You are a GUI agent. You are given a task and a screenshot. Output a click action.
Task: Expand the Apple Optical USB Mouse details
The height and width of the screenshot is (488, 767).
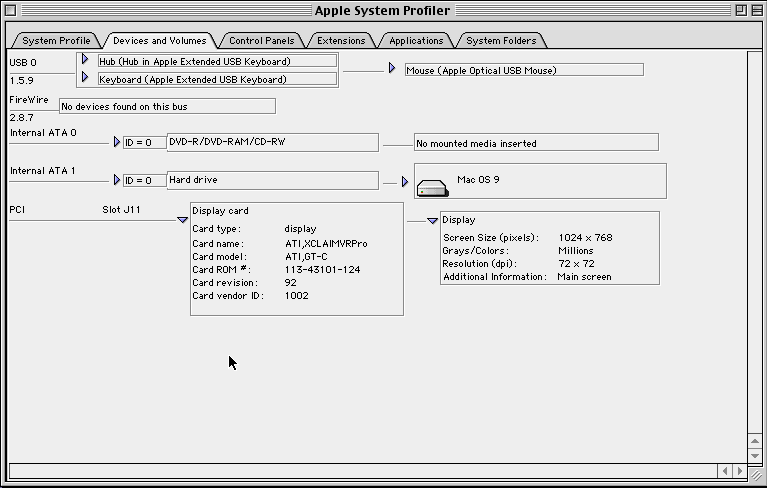[x=392, y=68]
